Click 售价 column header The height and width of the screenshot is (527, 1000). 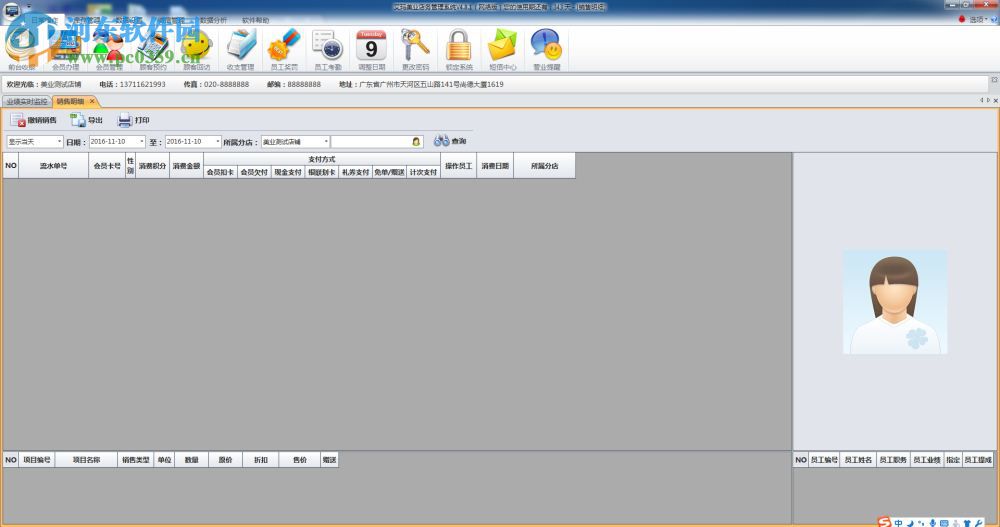pos(300,459)
